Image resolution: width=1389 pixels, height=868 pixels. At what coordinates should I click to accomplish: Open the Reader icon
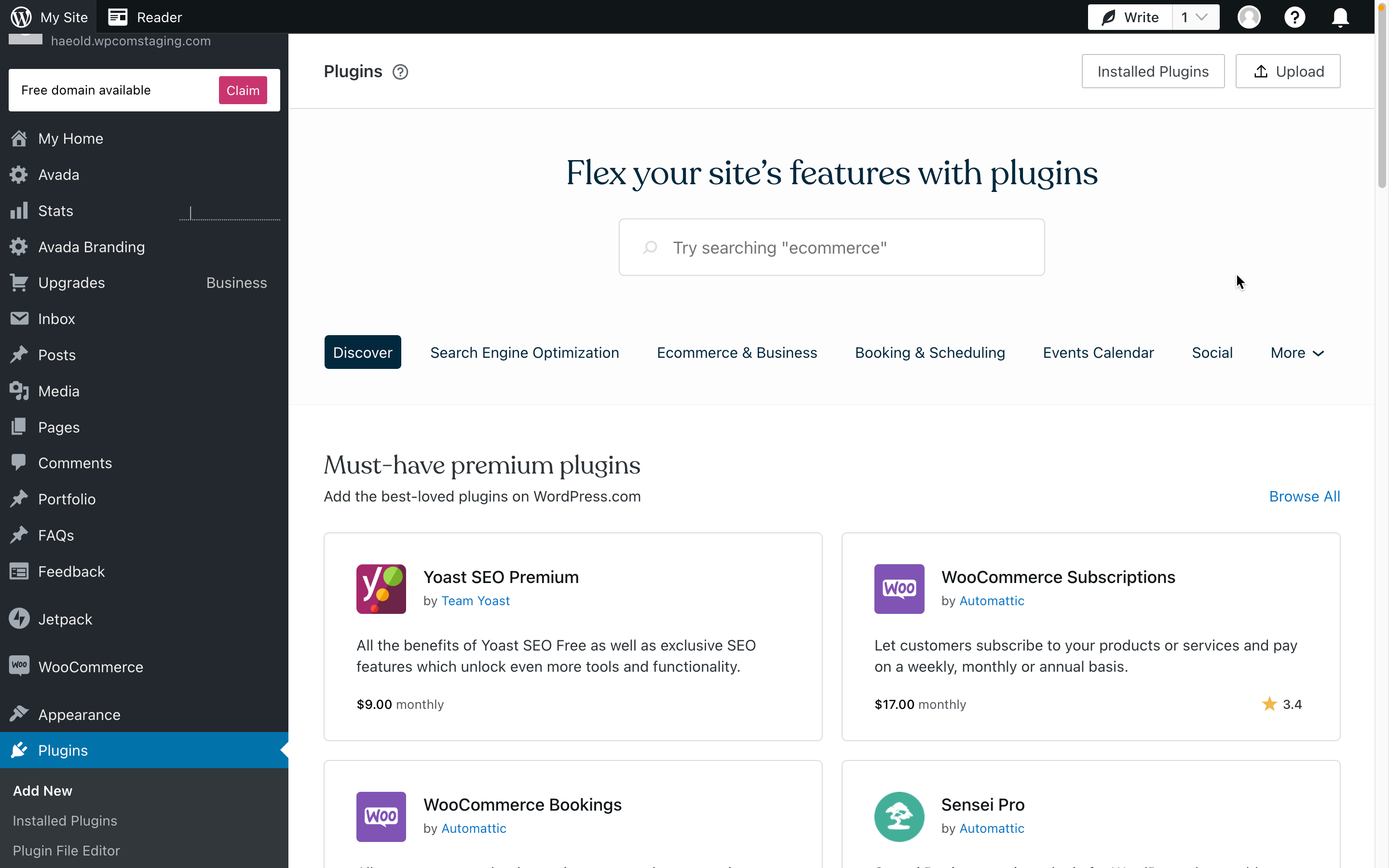118,17
